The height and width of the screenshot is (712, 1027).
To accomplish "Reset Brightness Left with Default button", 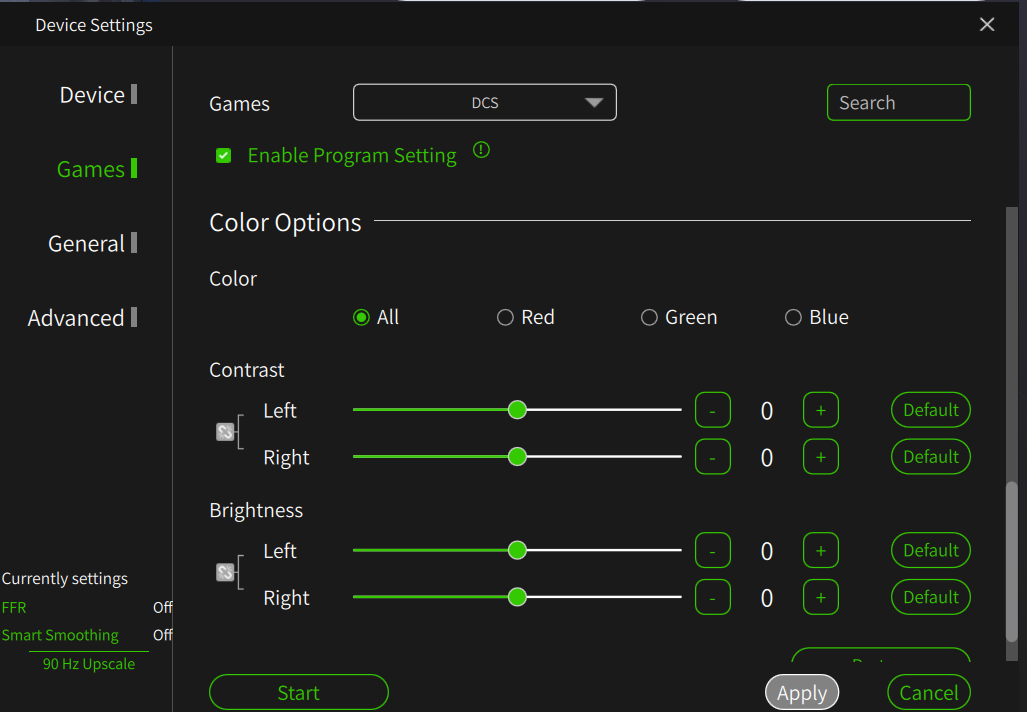I will pyautogui.click(x=930, y=550).
